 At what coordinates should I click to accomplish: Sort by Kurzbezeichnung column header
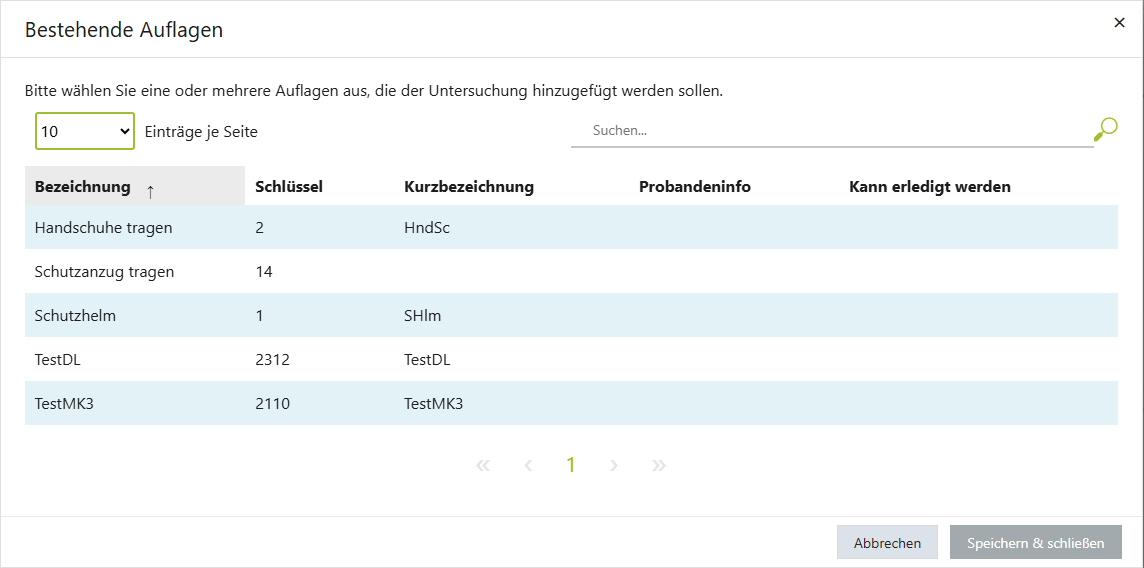tap(468, 187)
